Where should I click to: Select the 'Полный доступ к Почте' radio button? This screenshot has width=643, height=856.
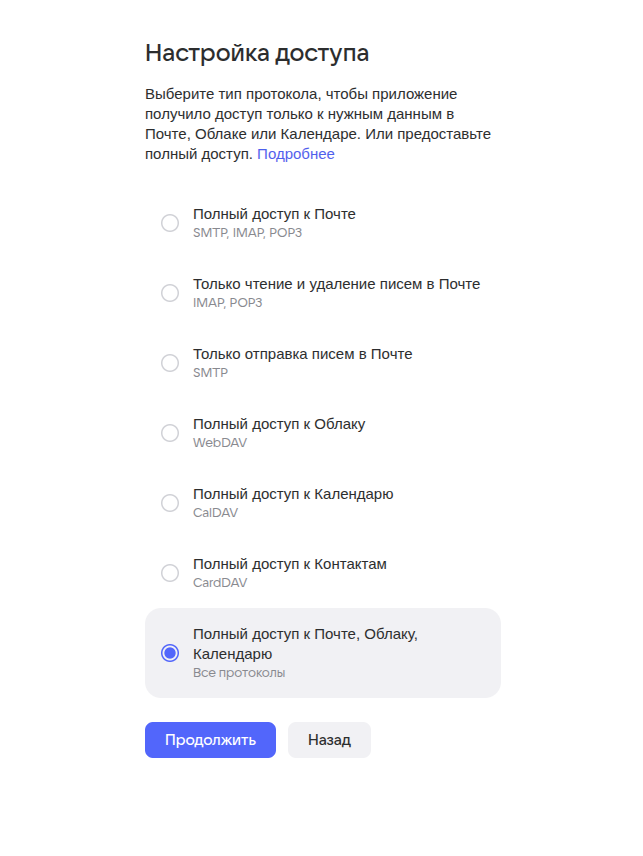tap(170, 223)
